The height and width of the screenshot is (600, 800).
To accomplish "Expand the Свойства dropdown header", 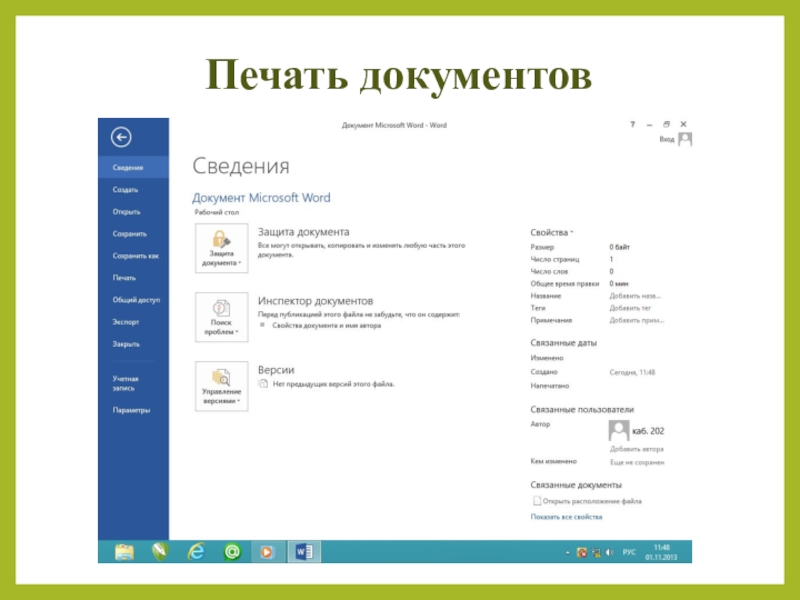I will click(552, 233).
